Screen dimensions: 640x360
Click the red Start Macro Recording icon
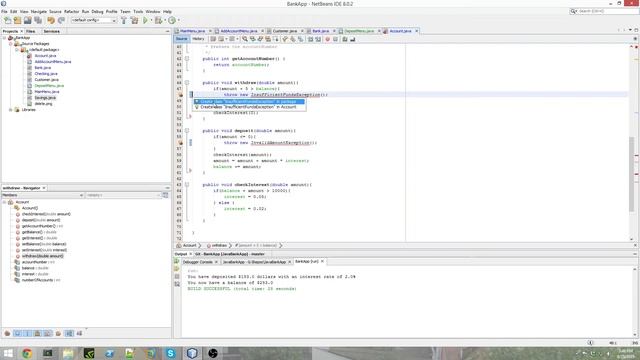point(327,39)
